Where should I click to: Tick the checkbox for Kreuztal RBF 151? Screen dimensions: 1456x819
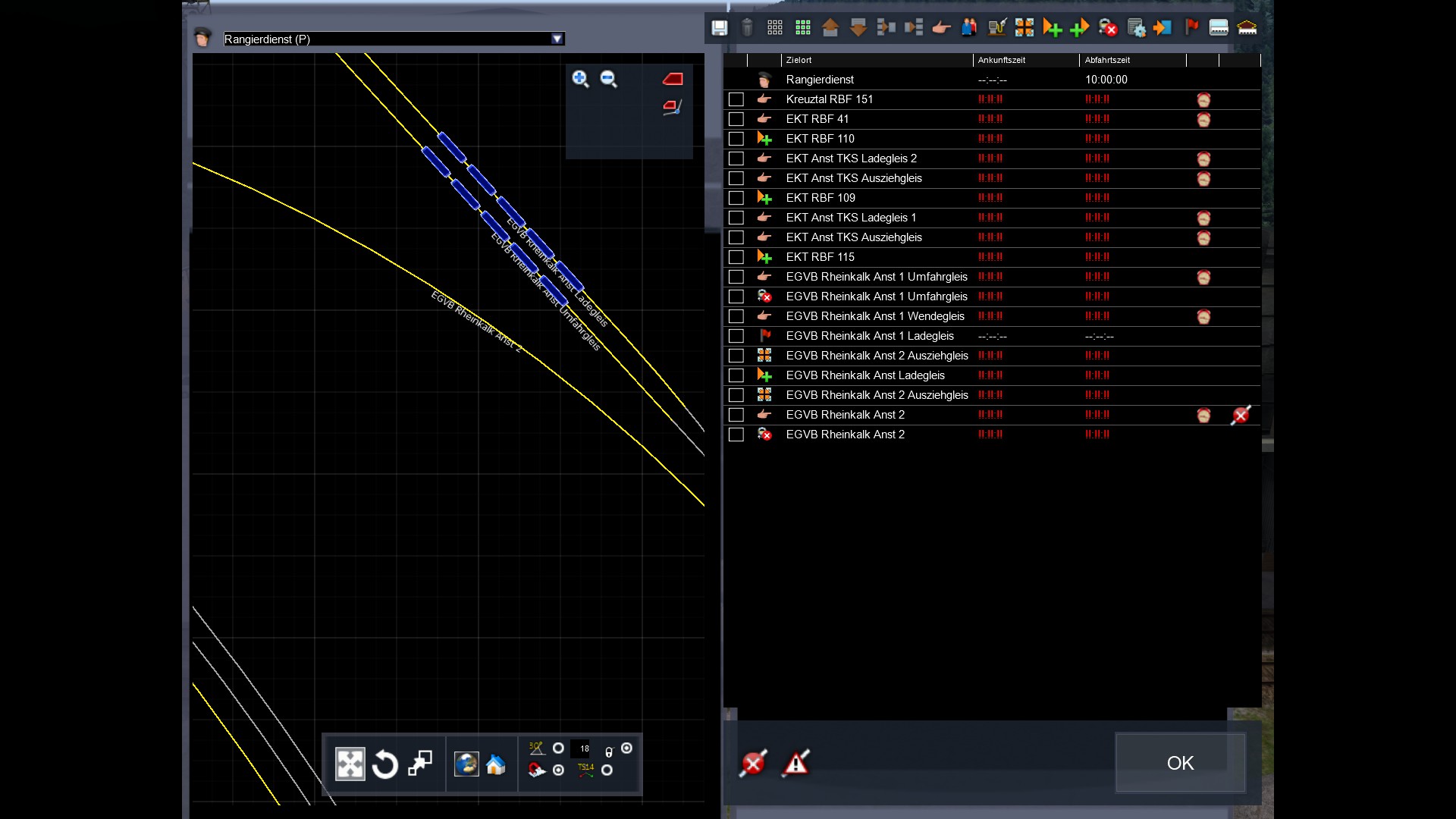[x=736, y=99]
